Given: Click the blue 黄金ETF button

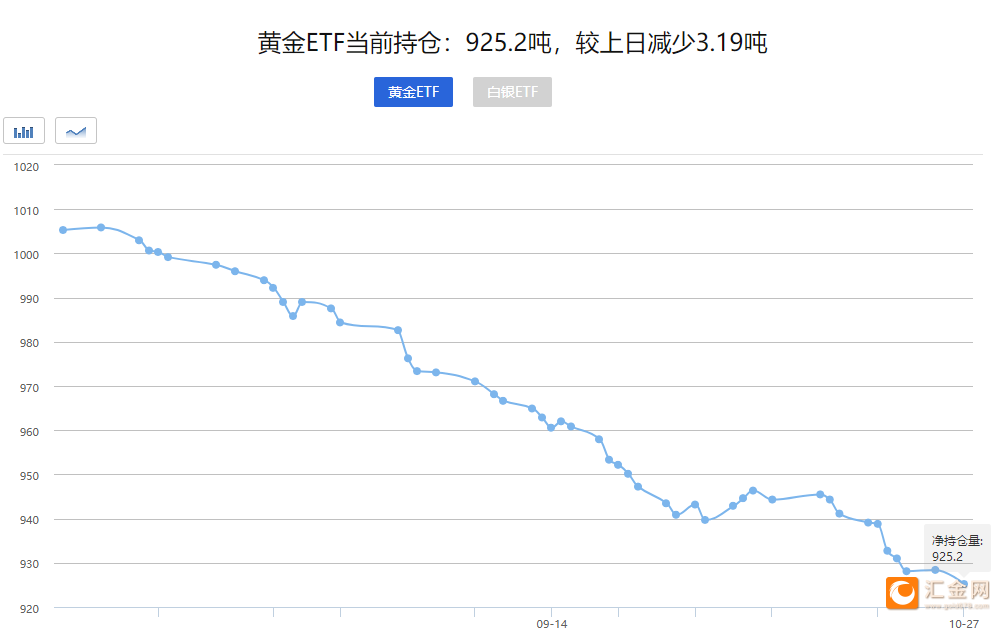Looking at the screenshot, I should pos(413,92).
